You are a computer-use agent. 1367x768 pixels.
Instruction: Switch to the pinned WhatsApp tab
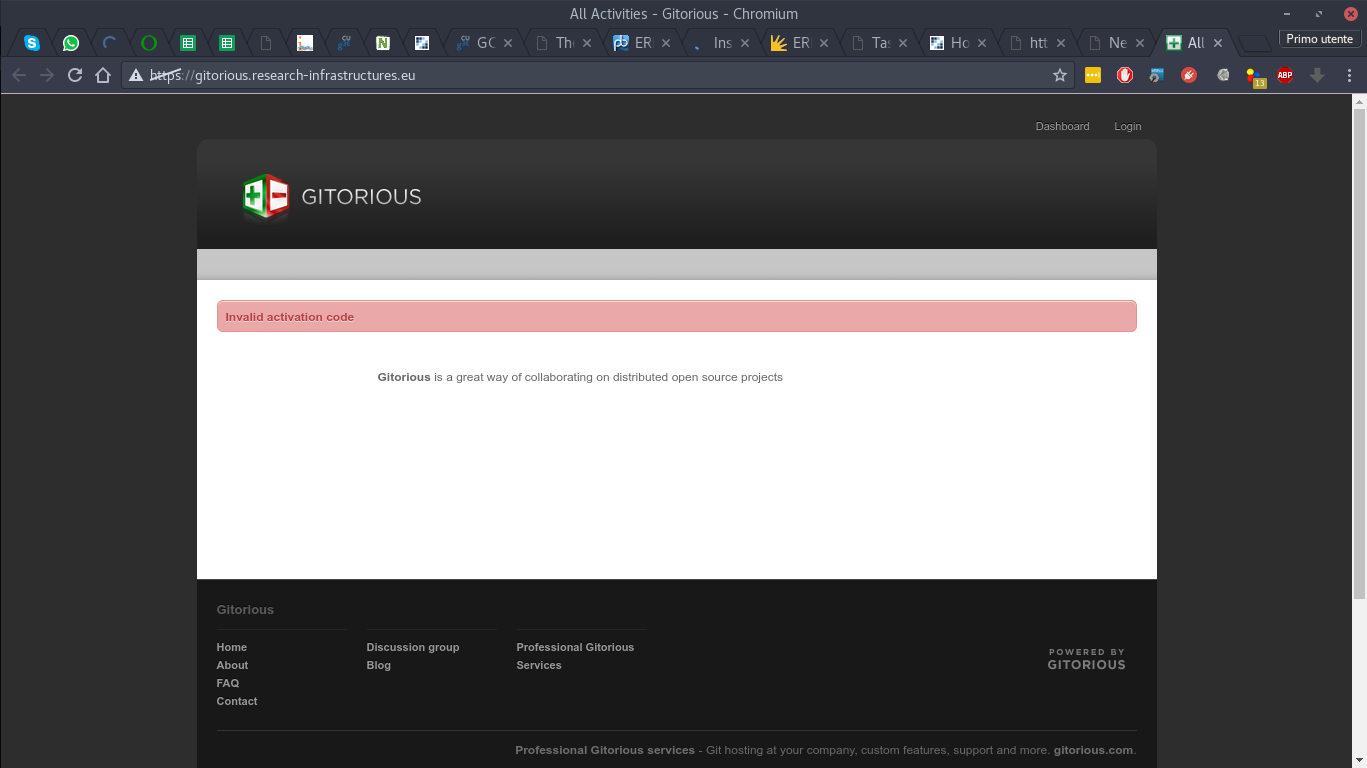point(71,43)
